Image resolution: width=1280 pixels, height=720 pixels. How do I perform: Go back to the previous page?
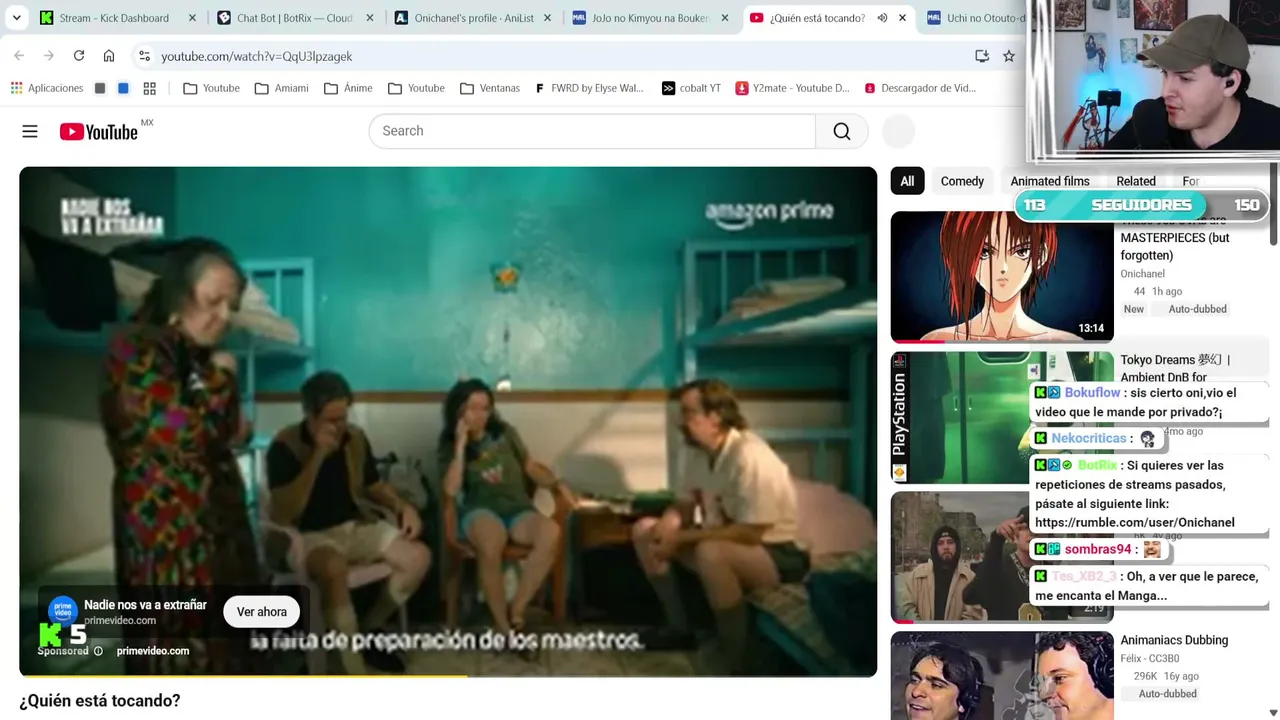click(19, 56)
